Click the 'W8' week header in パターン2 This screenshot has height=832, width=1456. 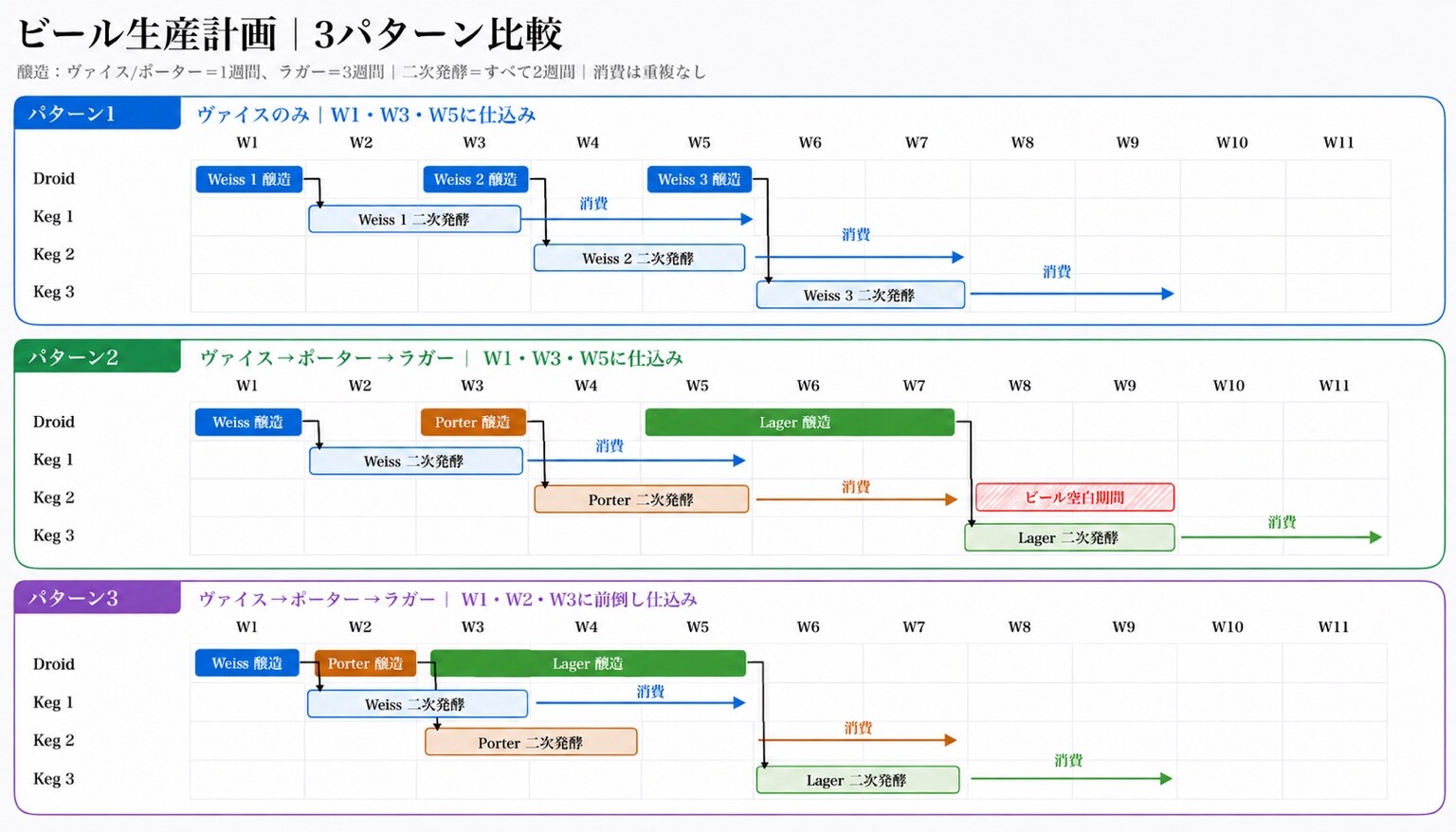(x=1020, y=386)
